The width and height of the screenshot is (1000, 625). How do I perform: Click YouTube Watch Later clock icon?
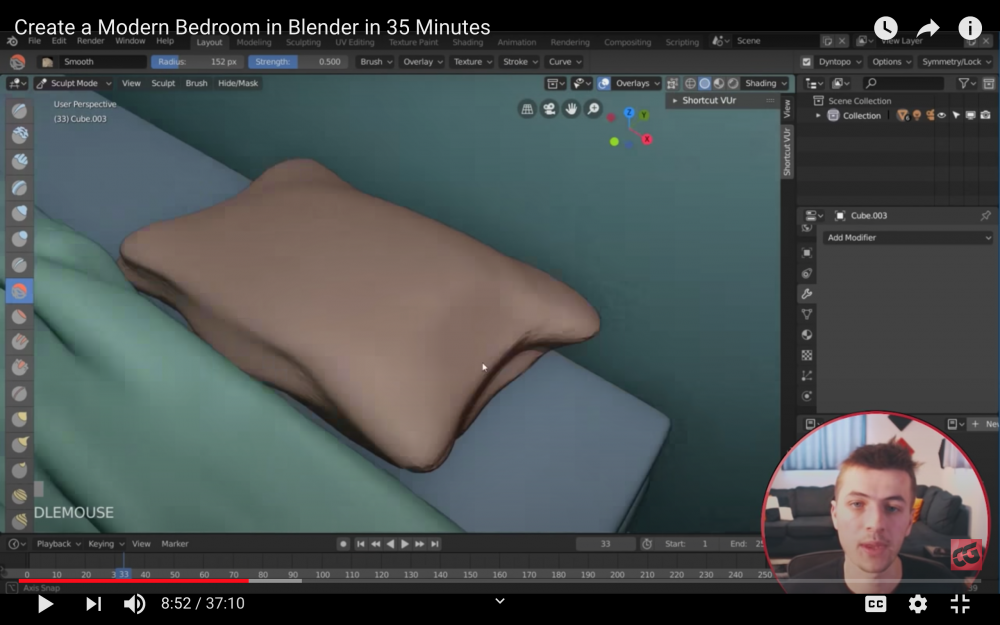coord(886,28)
